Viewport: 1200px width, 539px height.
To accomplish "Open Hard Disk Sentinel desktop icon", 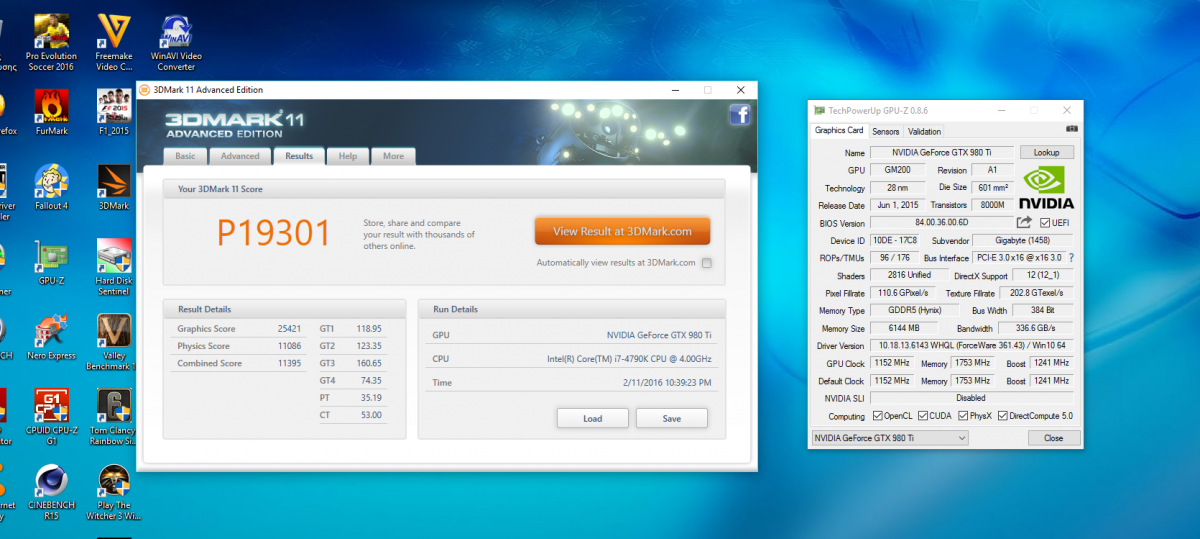I will (x=114, y=267).
